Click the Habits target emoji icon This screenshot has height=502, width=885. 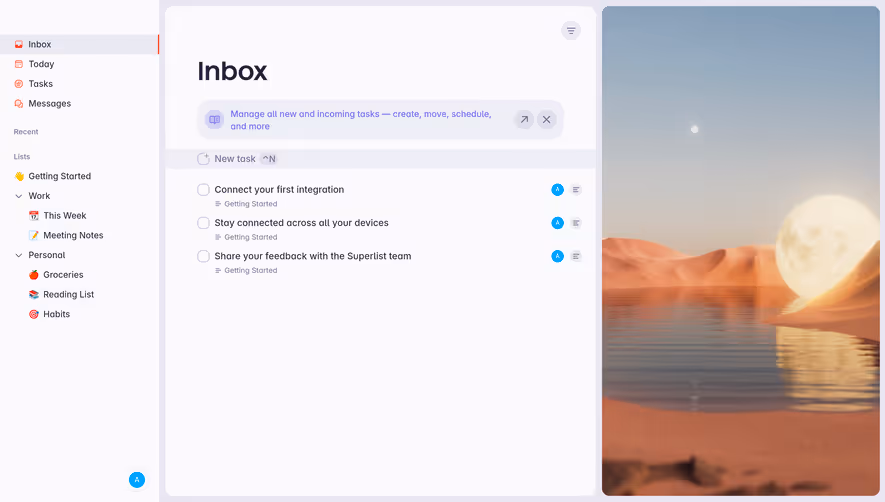(34, 315)
